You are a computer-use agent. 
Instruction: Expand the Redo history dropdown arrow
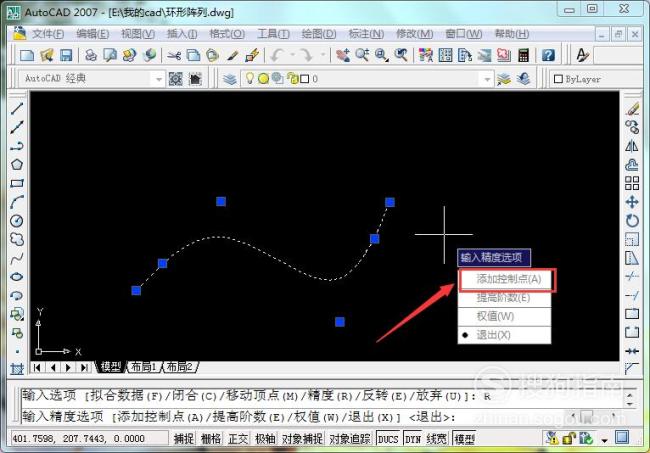click(323, 55)
